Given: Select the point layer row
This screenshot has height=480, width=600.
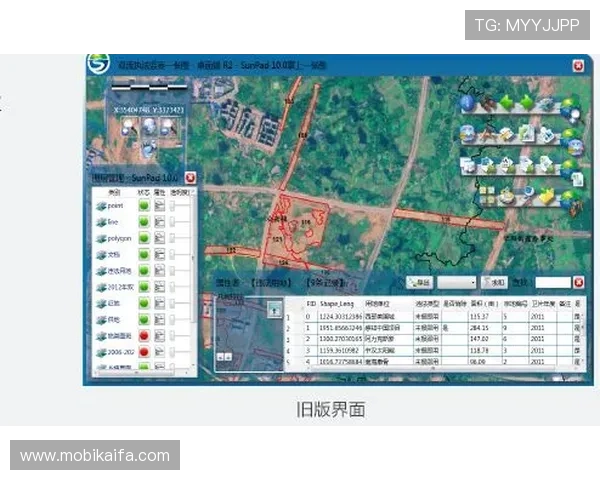Looking at the screenshot, I should 142,206.
